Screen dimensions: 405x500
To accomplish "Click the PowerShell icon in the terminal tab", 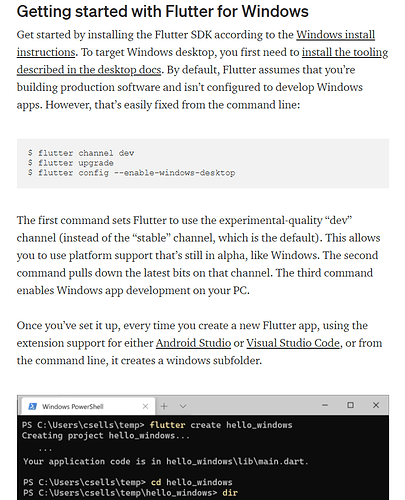I will click(x=32, y=406).
